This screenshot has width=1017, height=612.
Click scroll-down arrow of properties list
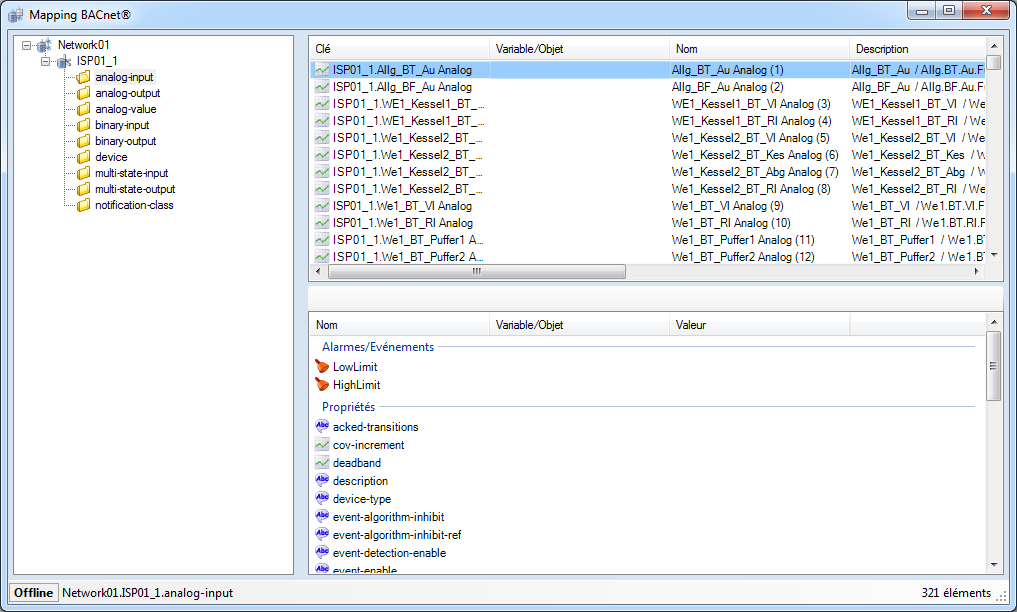coord(994,565)
